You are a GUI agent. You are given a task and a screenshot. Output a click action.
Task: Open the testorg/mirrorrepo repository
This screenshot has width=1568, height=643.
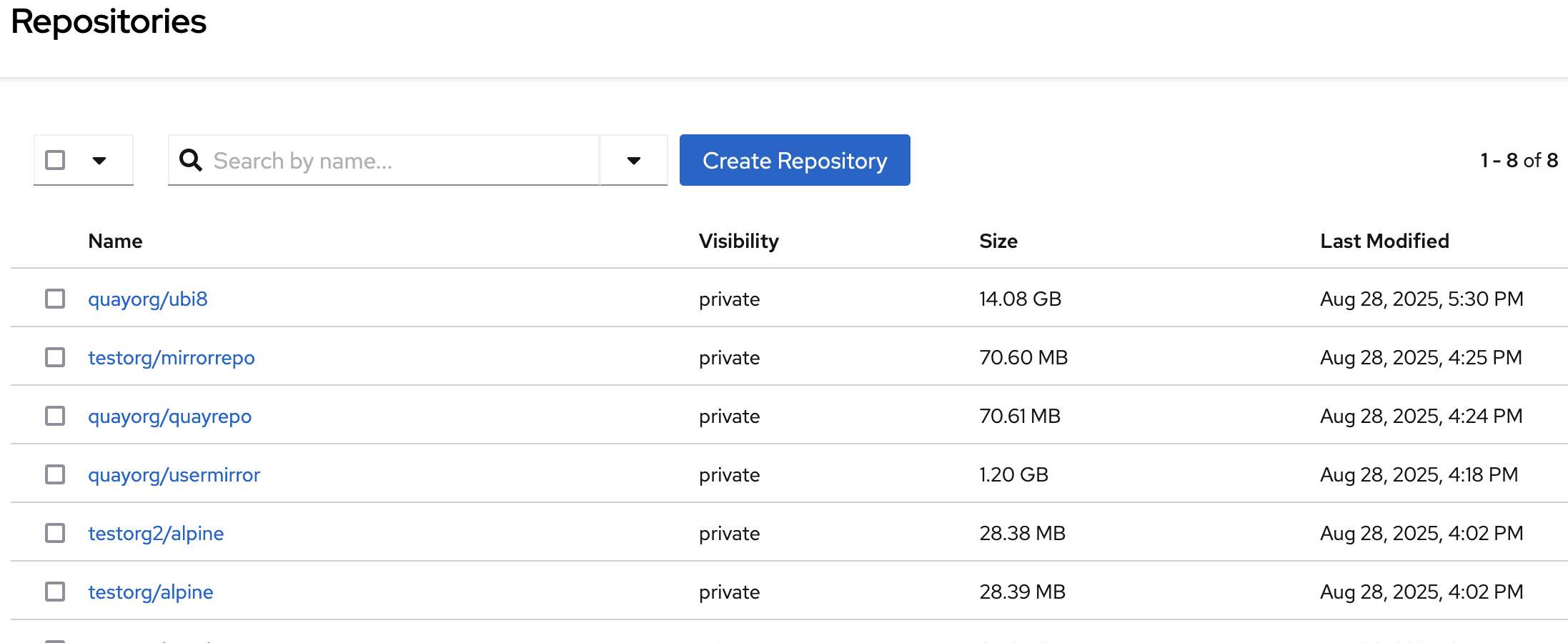172,357
